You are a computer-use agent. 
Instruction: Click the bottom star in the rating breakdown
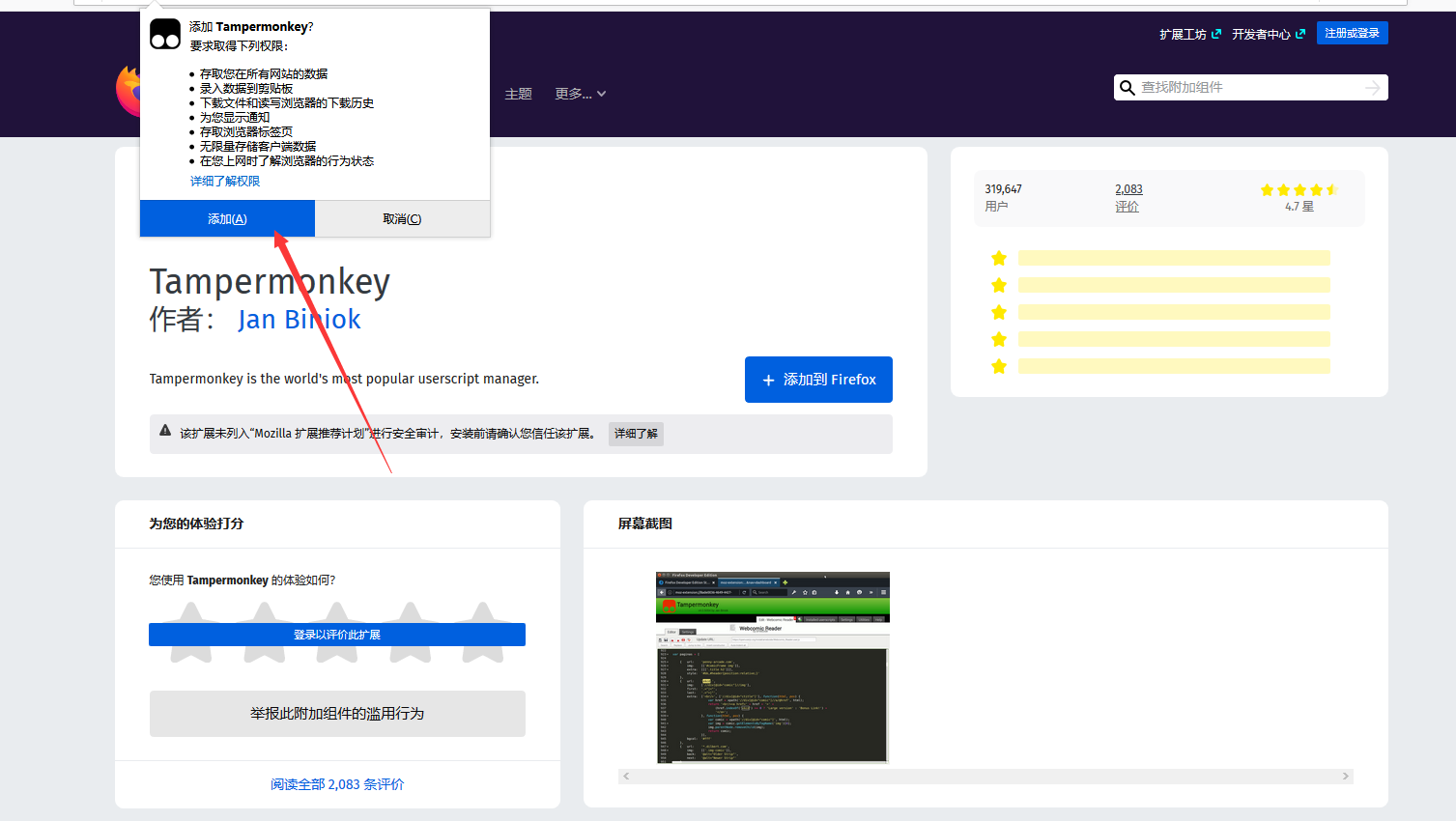[x=999, y=366]
